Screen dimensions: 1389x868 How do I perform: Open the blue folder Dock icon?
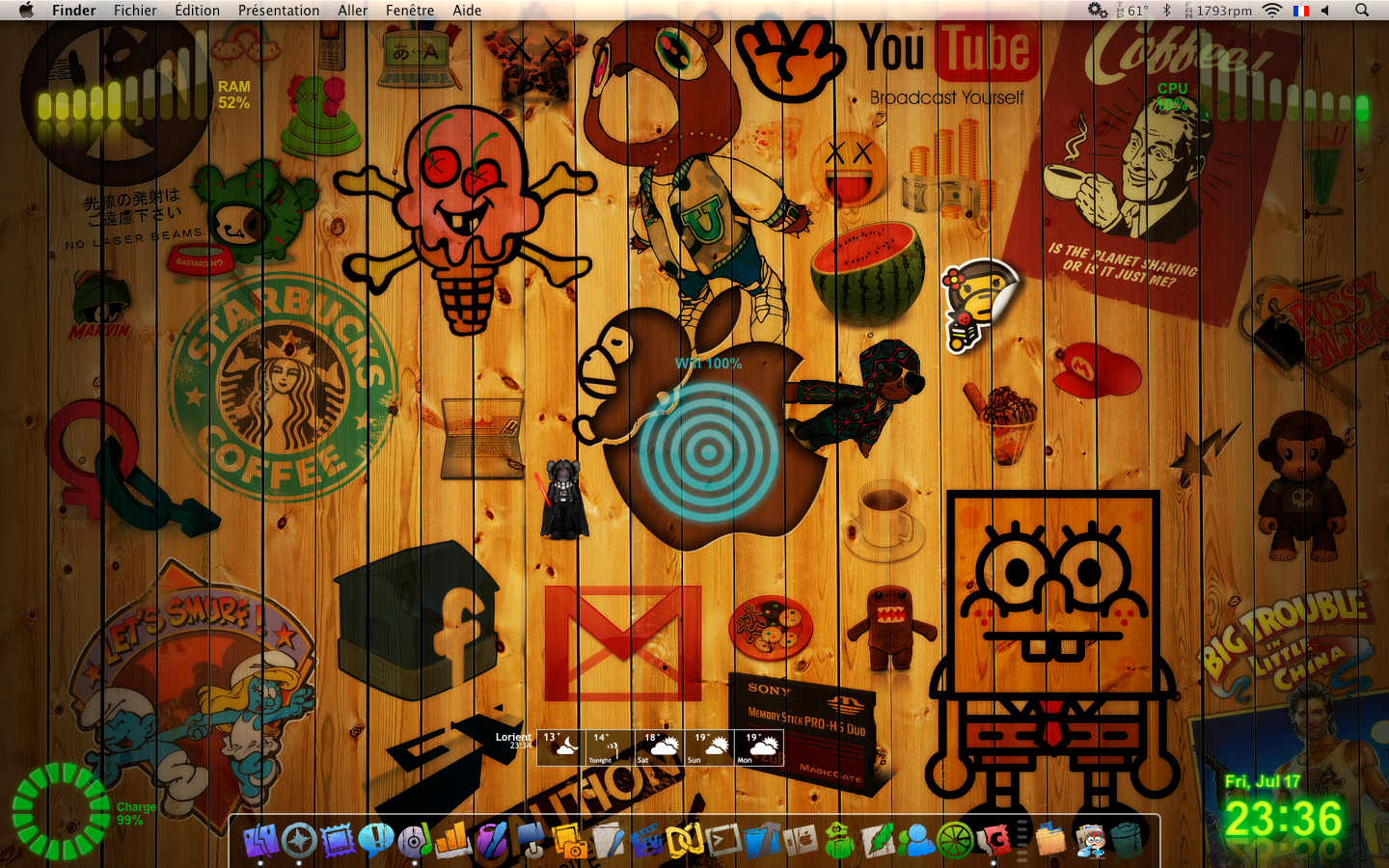tap(762, 841)
